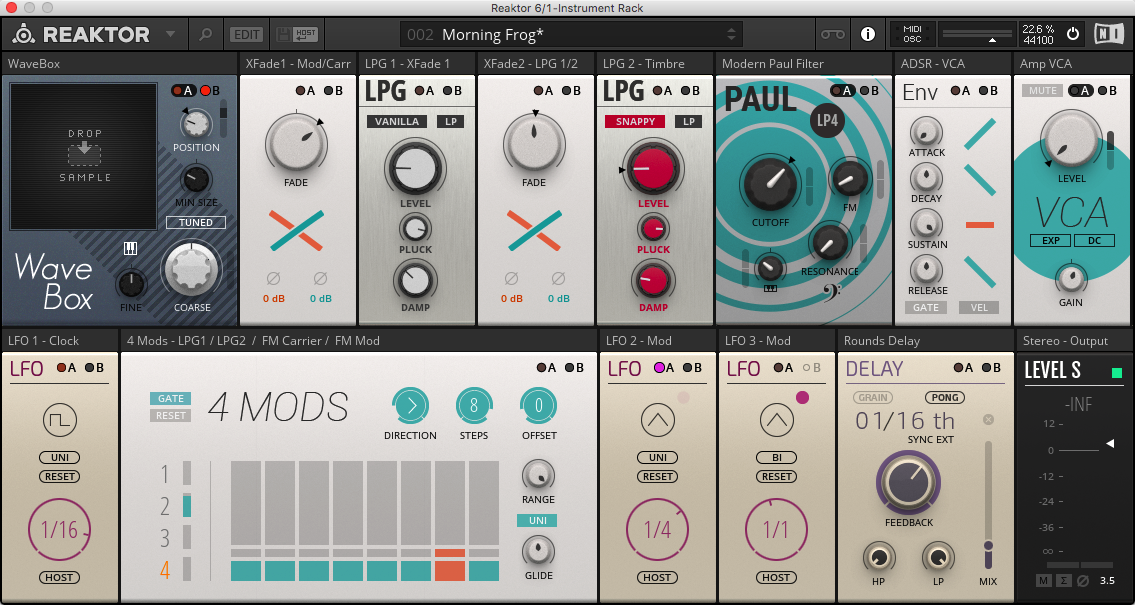Click RESET on LFO 1 - Clock

pyautogui.click(x=59, y=476)
